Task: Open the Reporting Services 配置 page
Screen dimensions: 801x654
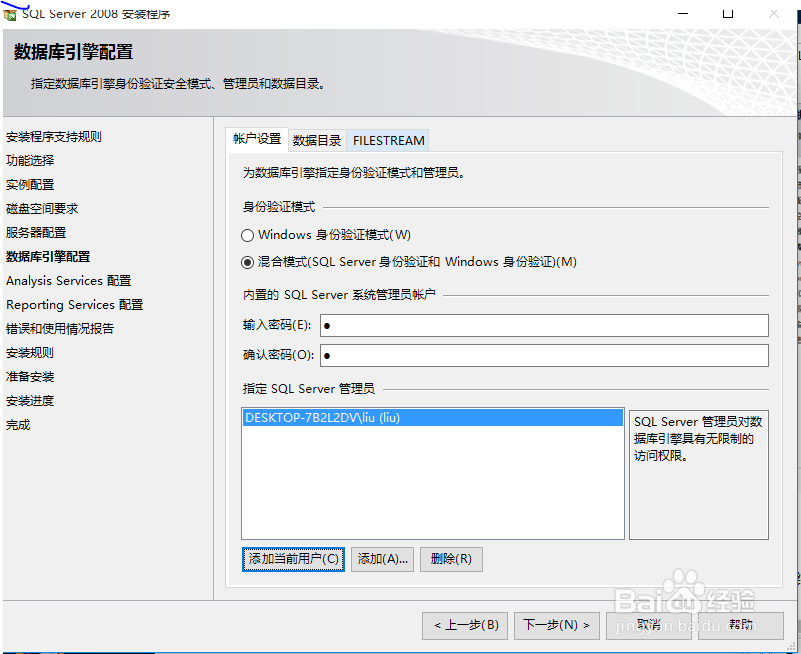Action: (x=73, y=304)
